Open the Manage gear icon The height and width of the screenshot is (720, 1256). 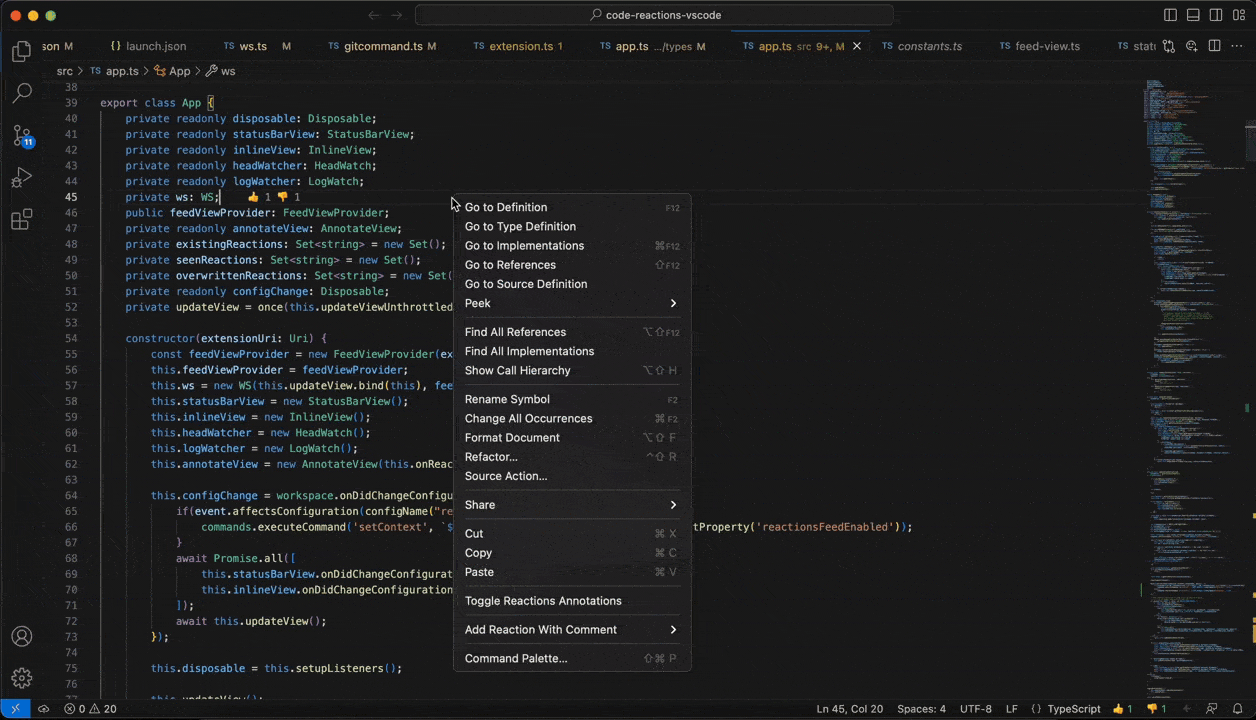(22, 678)
